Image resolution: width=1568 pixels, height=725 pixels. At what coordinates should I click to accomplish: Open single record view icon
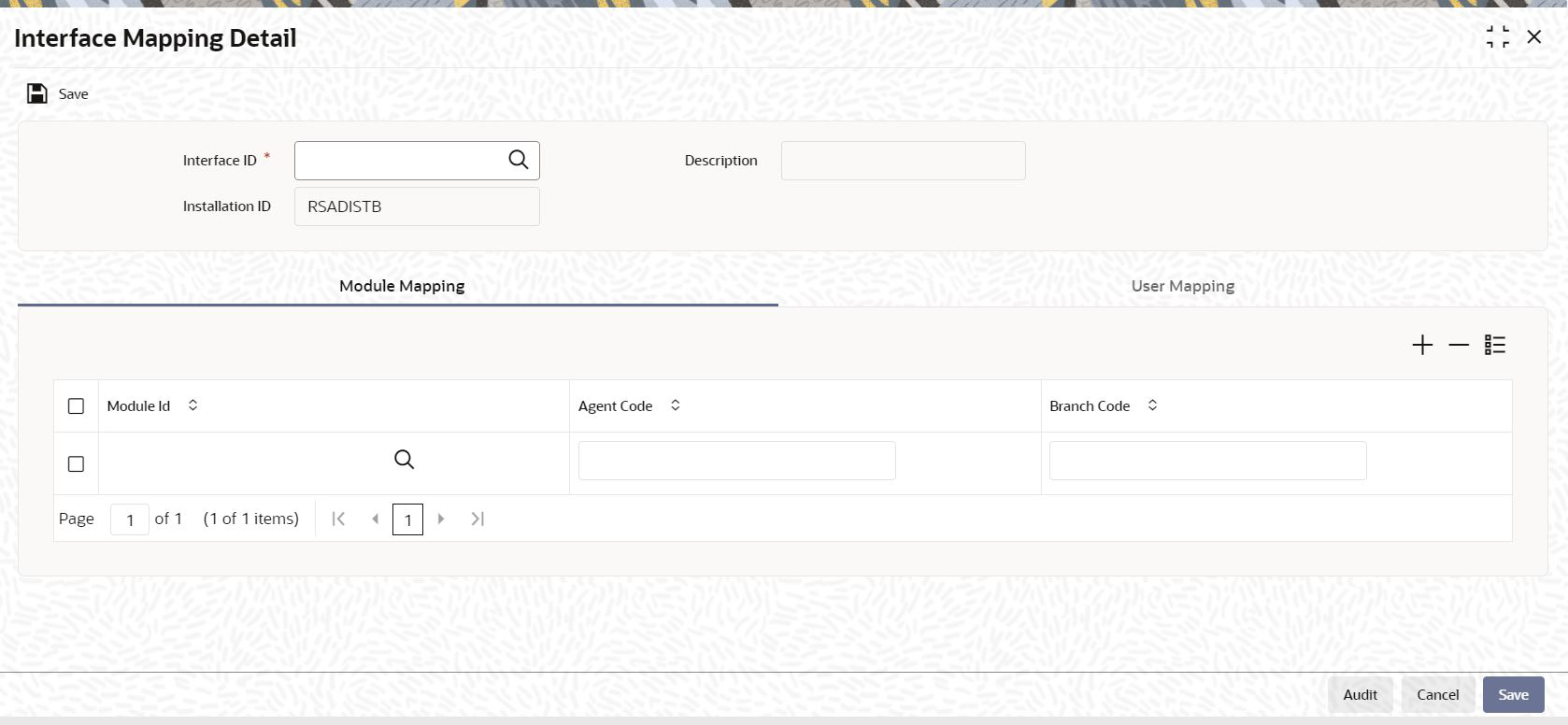[1495, 345]
